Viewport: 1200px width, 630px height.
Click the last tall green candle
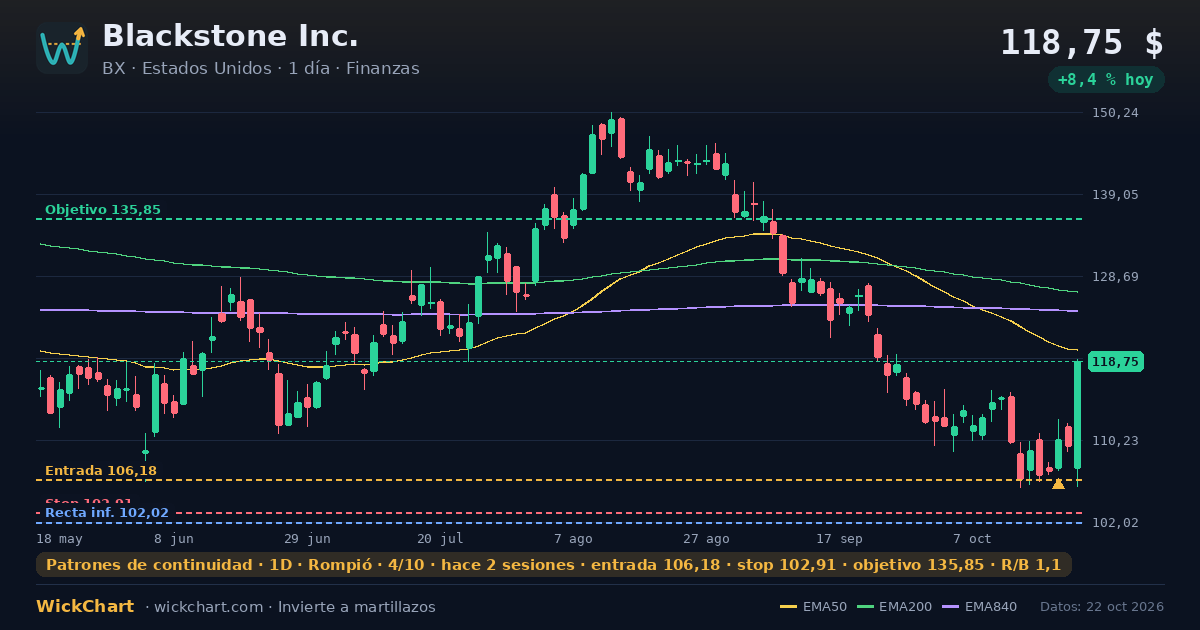pyautogui.click(x=1078, y=415)
